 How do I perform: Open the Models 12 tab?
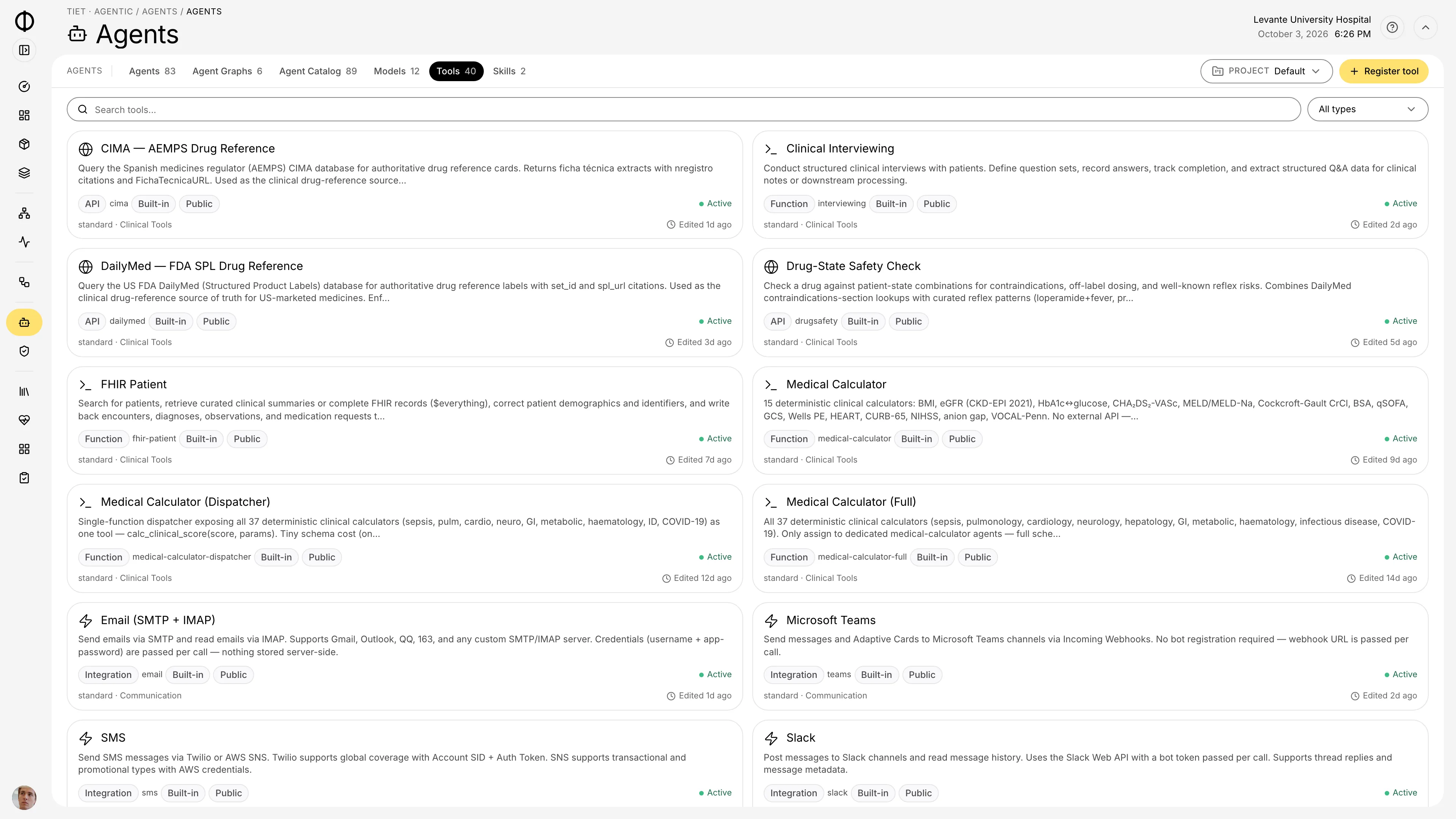(x=396, y=71)
